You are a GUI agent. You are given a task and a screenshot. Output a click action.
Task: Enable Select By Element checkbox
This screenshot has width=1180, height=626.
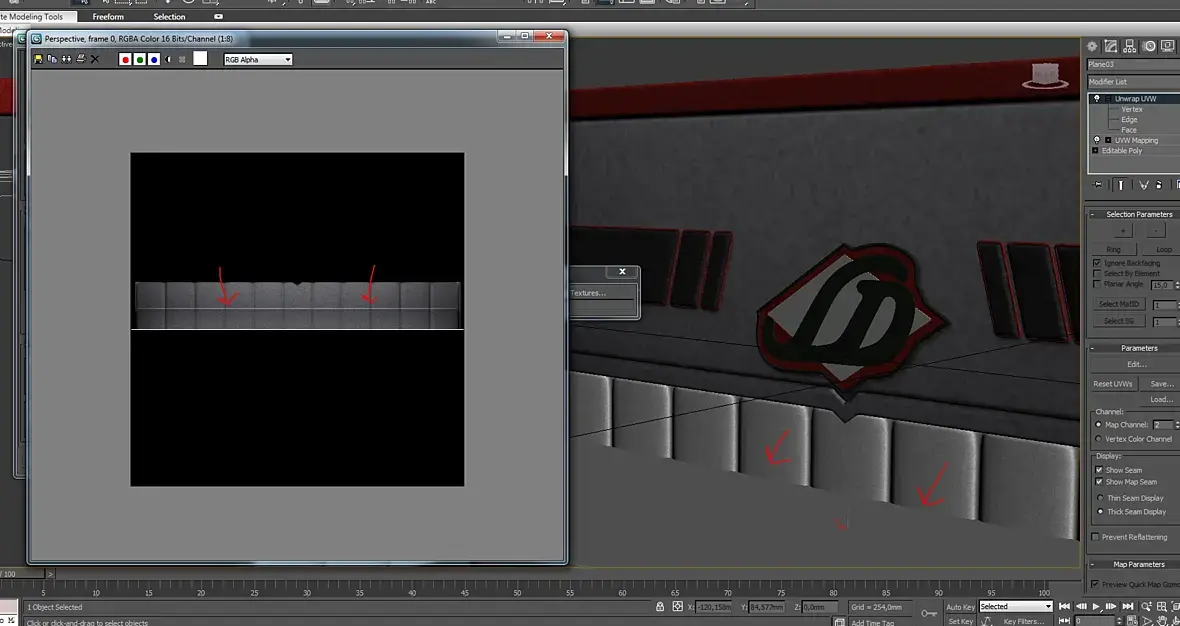tap(1096, 274)
